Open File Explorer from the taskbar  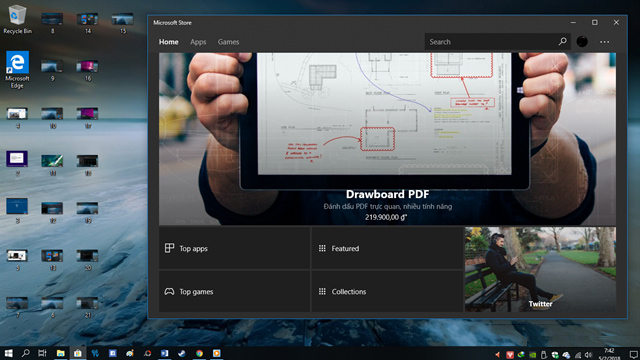pos(60,353)
